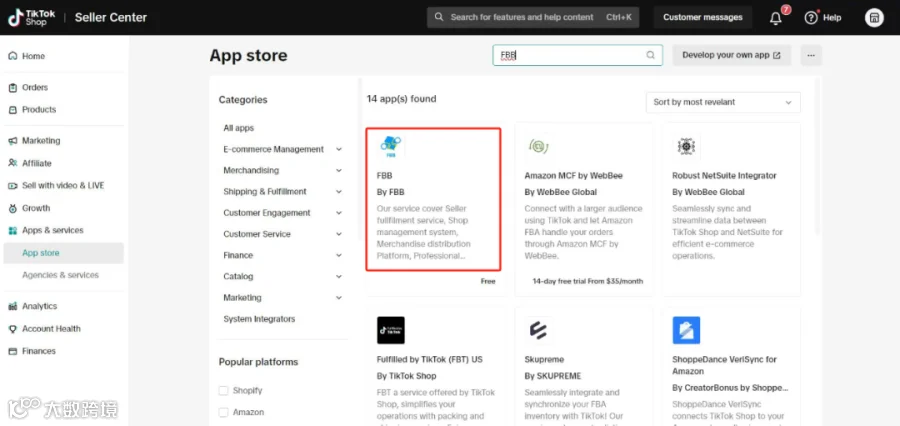
Task: Click the Growth sidebar icon
Action: (13, 208)
